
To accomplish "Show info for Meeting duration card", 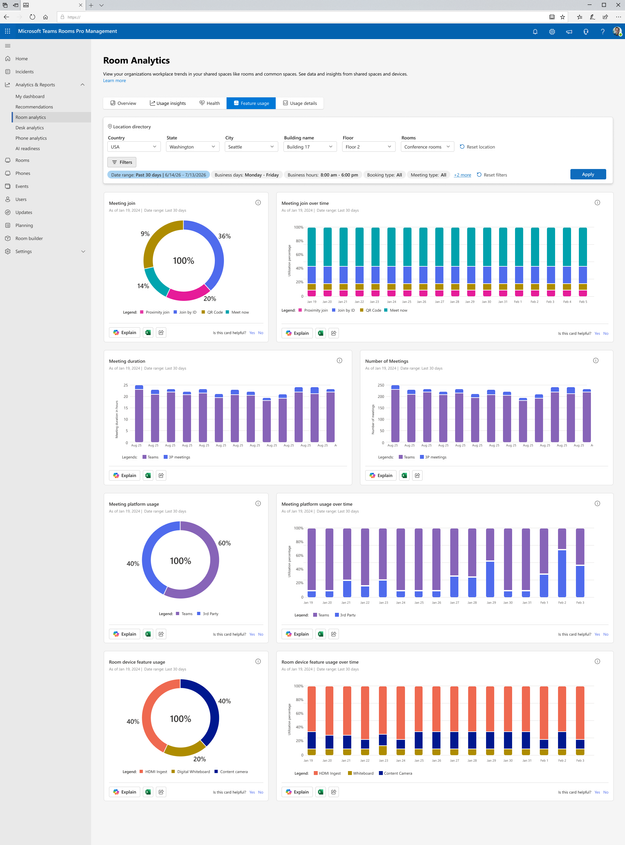I will coord(339,361).
